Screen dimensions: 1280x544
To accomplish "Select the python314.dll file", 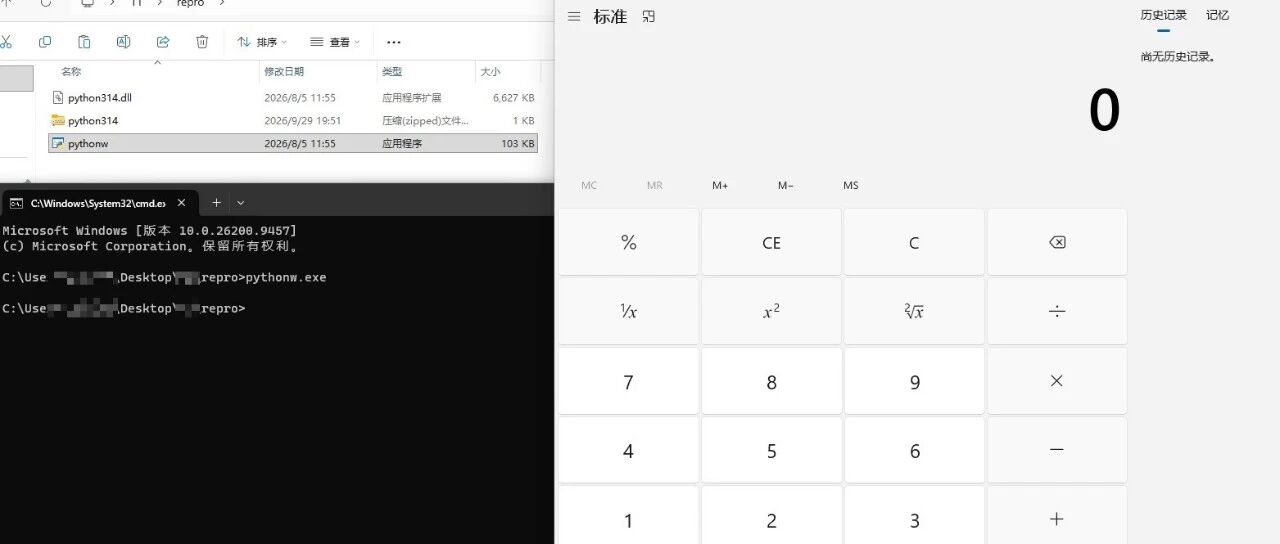I will 293,98.
